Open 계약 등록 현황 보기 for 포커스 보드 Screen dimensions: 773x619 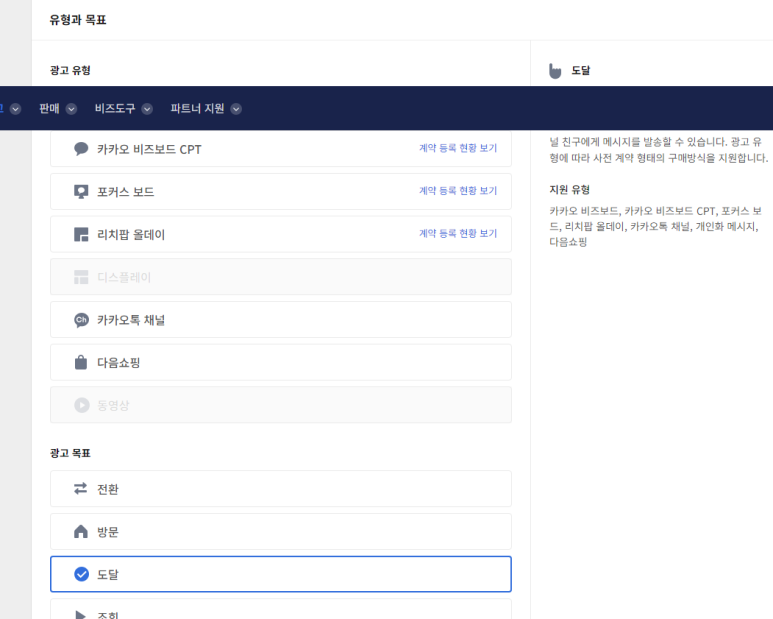click(x=458, y=191)
